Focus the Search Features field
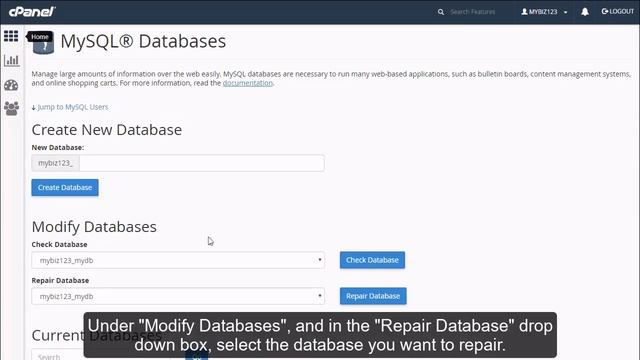Viewport: 640px width, 360px height. (473, 12)
